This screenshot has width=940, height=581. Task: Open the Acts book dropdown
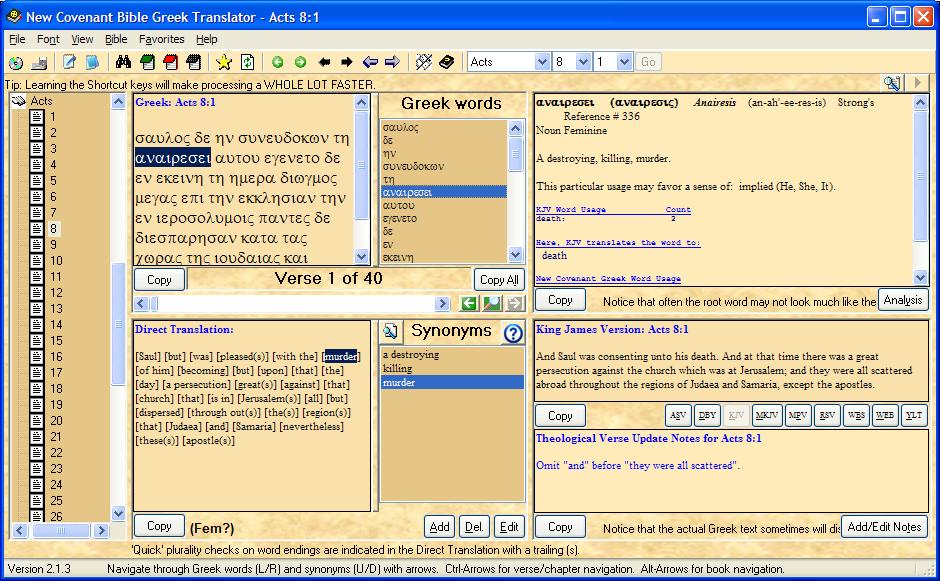point(541,62)
